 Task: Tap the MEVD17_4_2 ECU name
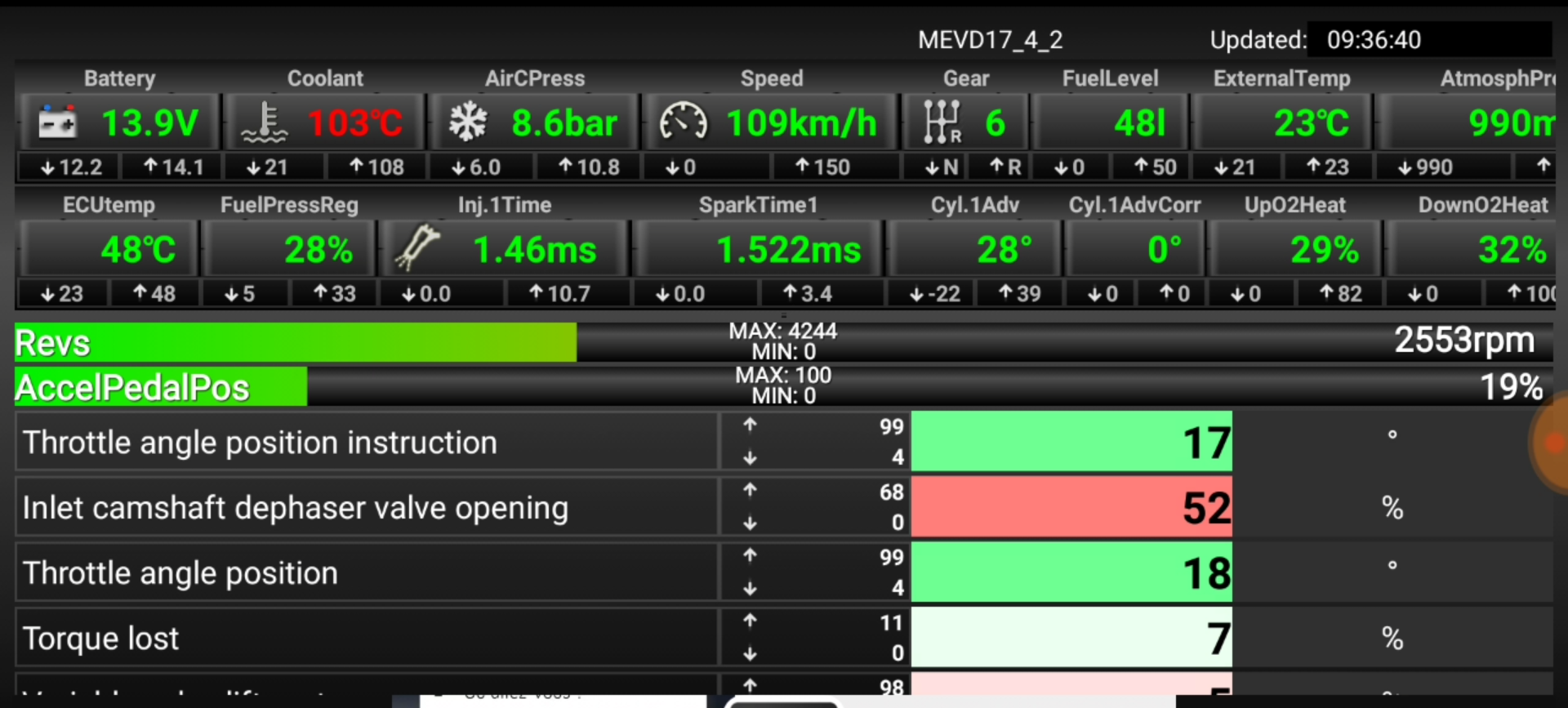point(990,40)
